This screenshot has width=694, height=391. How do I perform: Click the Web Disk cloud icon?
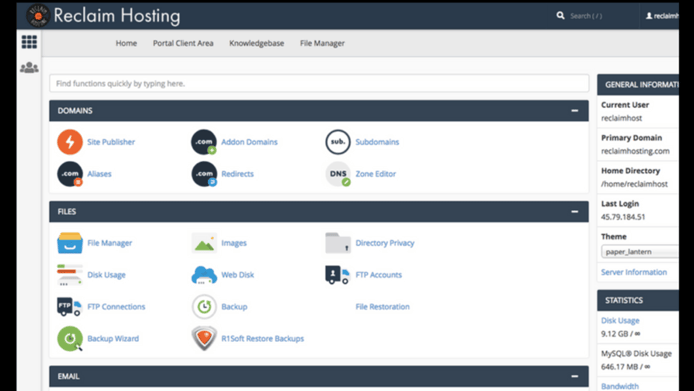(204, 275)
